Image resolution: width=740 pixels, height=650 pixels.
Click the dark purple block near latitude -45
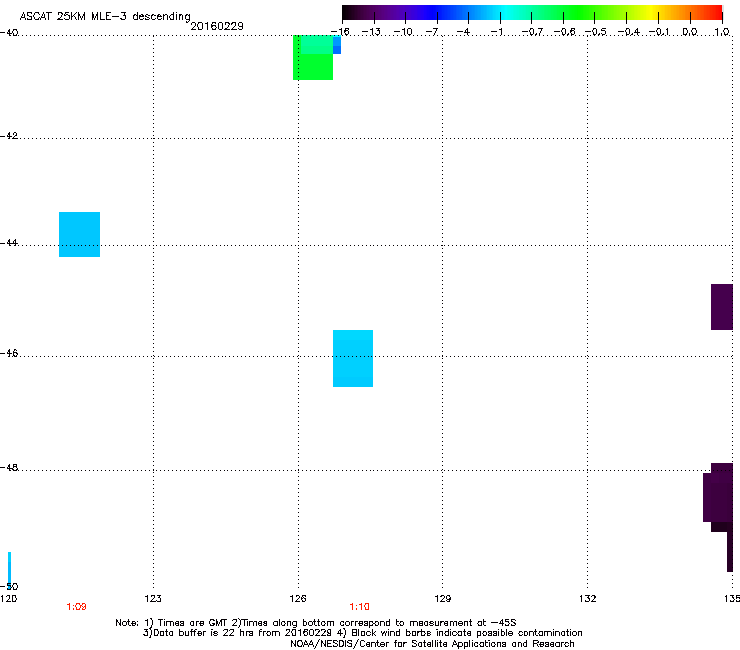(x=722, y=307)
